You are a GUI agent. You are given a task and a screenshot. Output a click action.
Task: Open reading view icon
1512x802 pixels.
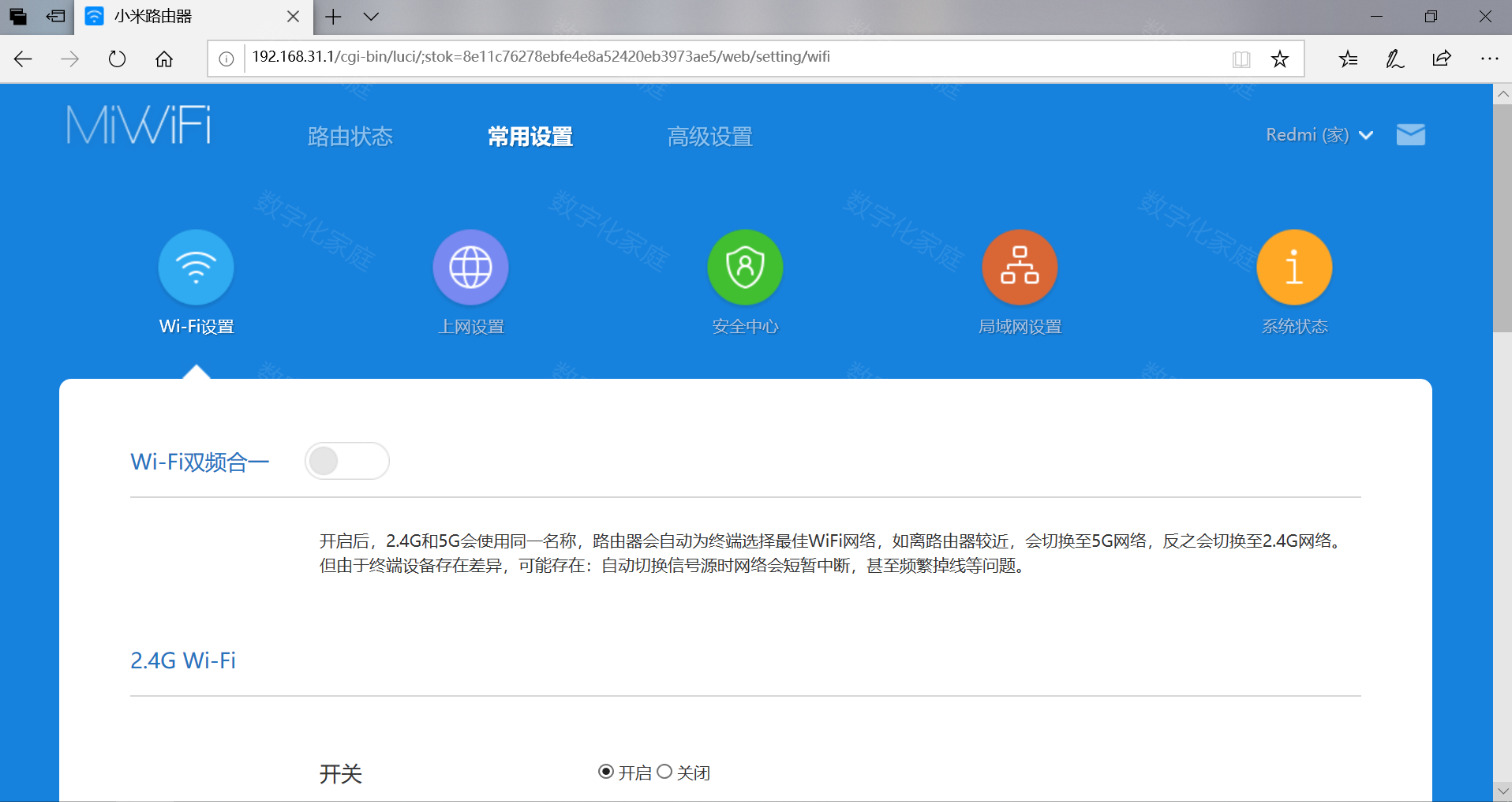click(x=1241, y=59)
